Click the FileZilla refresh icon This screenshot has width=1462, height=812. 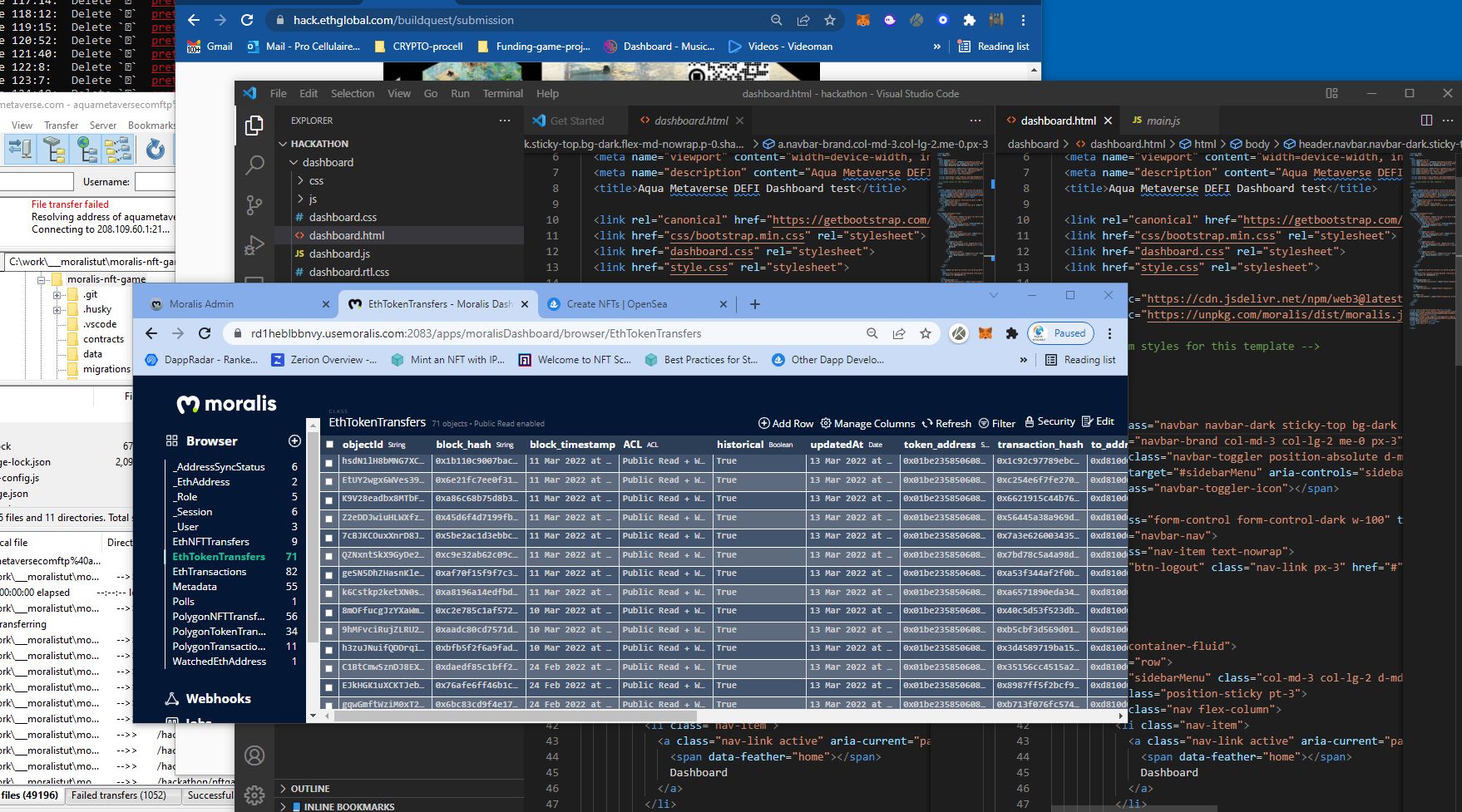coord(156,150)
